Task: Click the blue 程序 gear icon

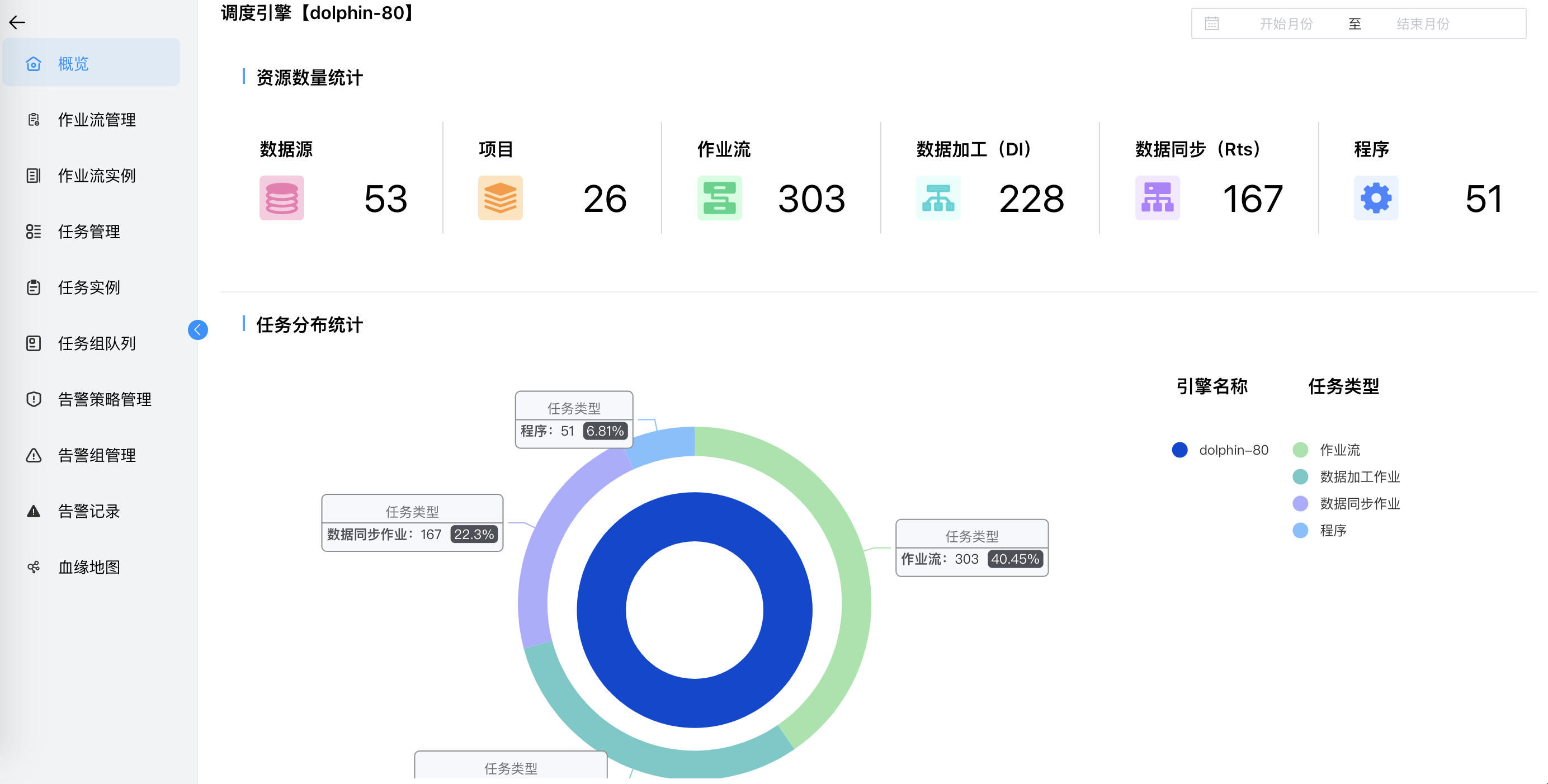Action: pyautogui.click(x=1376, y=199)
